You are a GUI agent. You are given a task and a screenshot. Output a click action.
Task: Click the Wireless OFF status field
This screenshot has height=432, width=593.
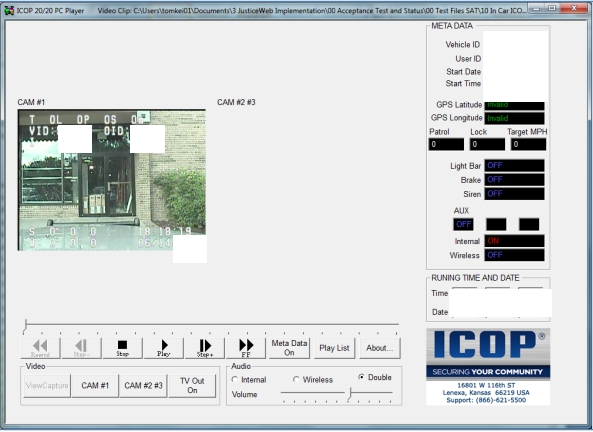(x=514, y=255)
